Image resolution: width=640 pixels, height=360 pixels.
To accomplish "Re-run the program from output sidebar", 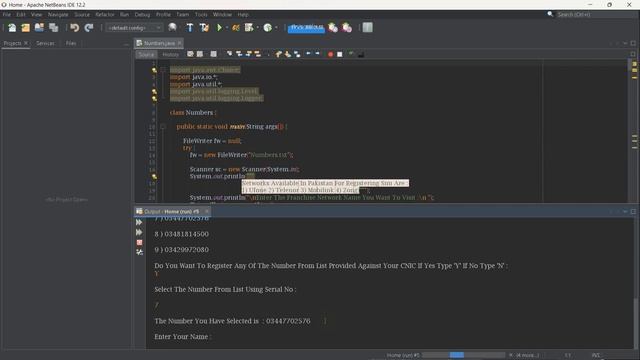I will (139, 222).
